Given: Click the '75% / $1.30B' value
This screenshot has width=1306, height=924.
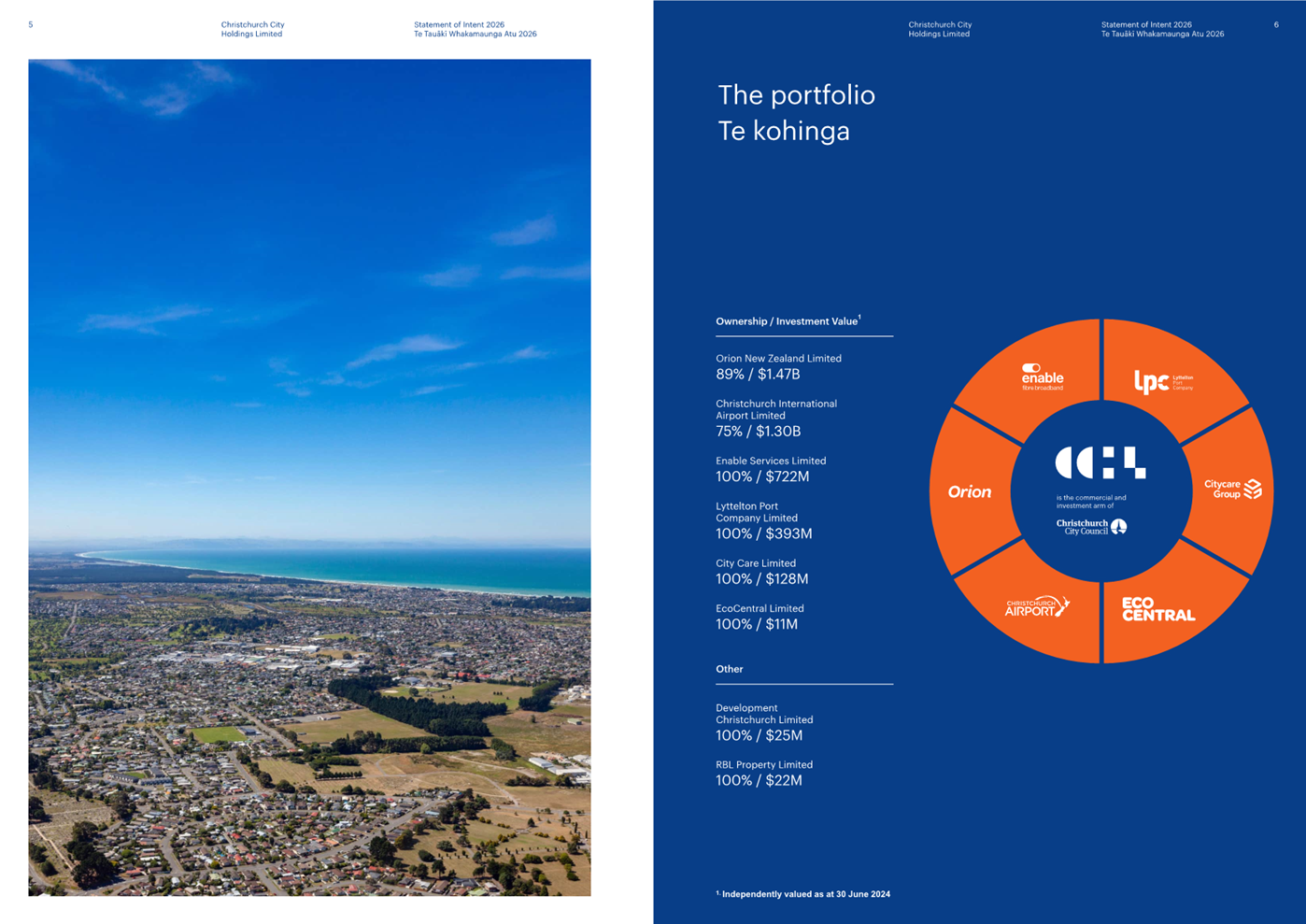Looking at the screenshot, I should pyautogui.click(x=758, y=432).
